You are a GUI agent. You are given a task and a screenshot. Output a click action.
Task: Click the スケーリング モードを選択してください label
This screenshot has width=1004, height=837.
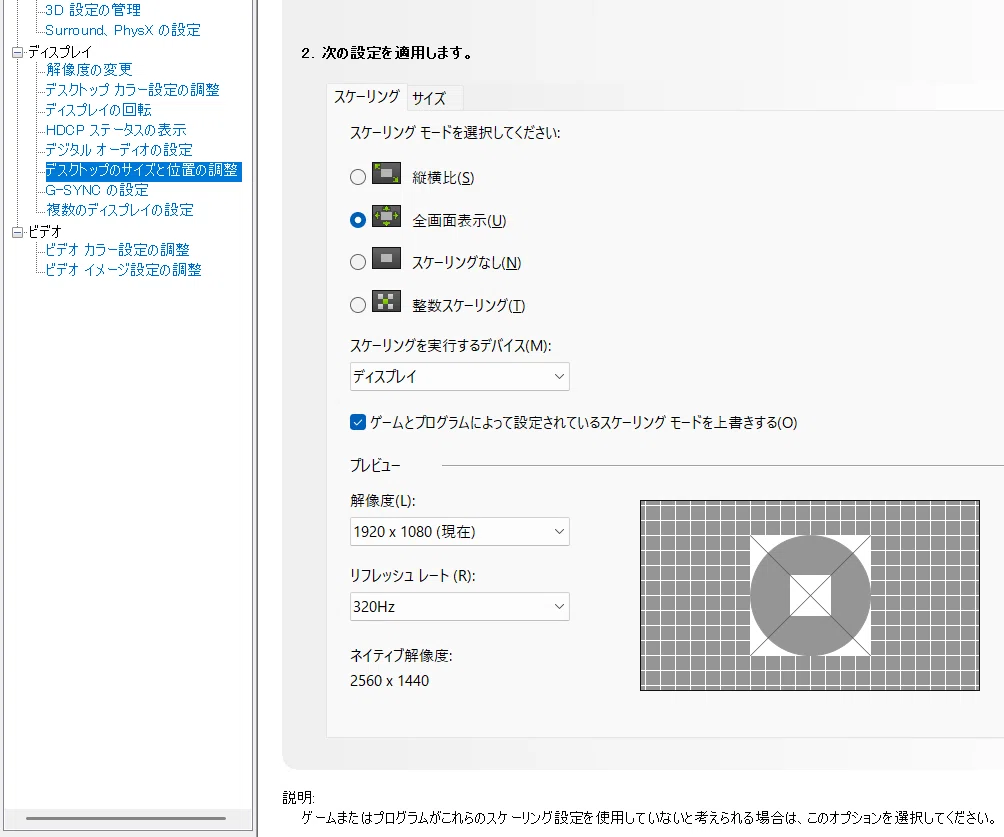(455, 133)
